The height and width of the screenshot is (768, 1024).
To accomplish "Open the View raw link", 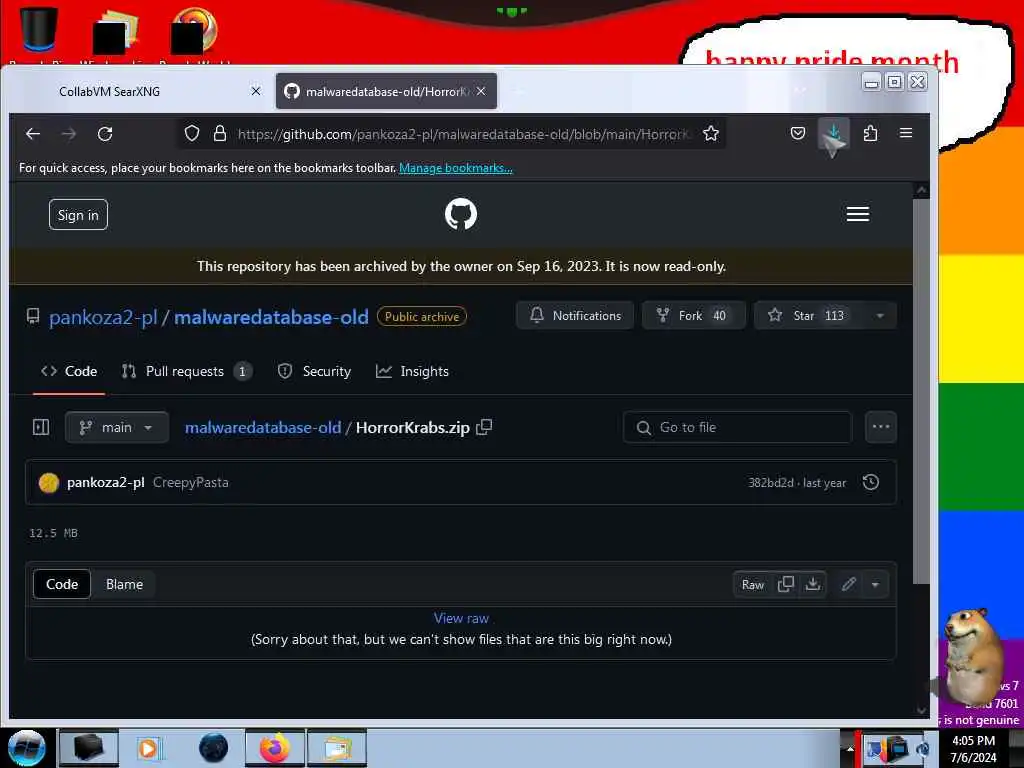I will tap(461, 618).
